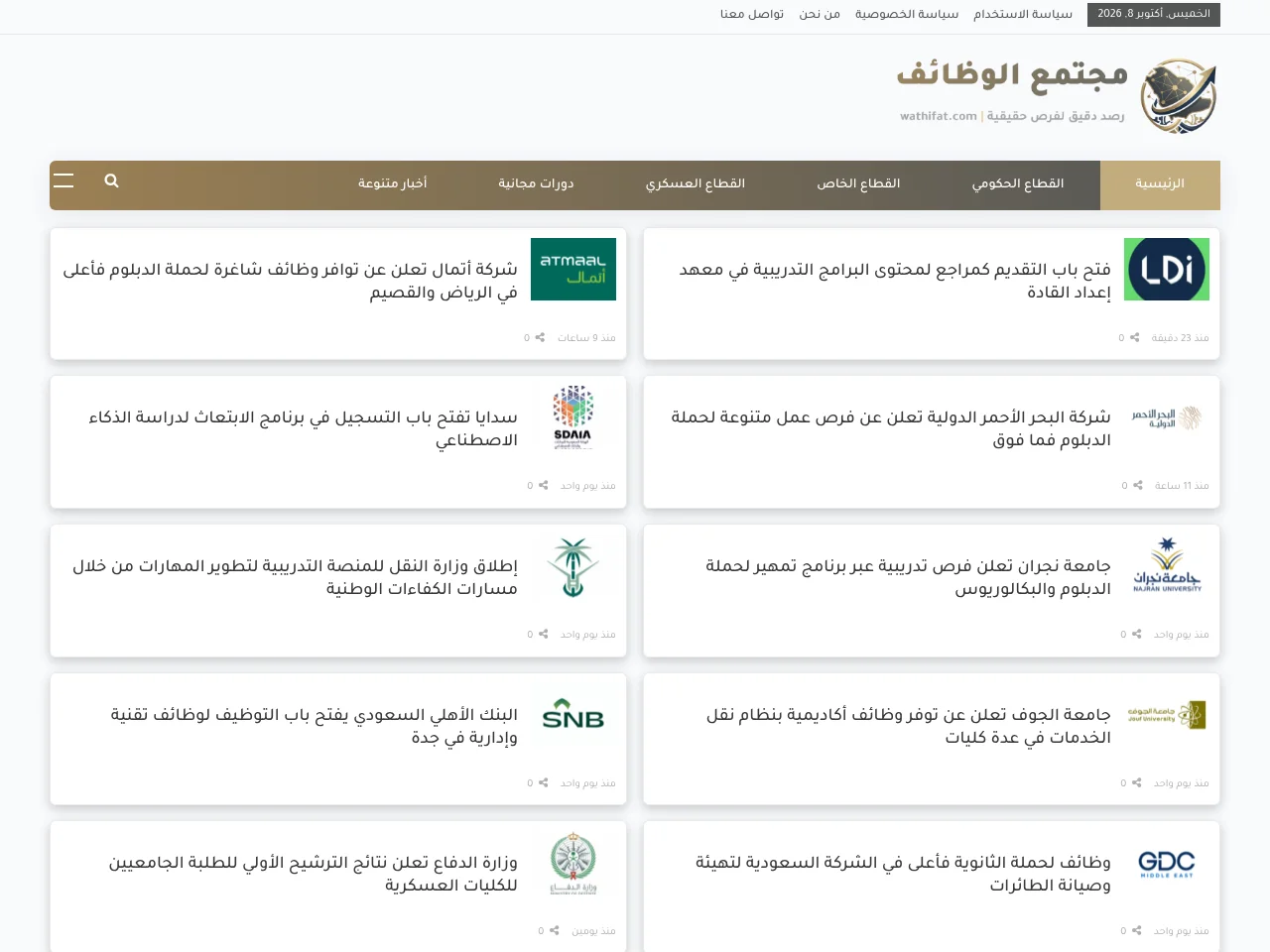The height and width of the screenshot is (952, 1270).
Task: Share the Ministry of Transport article
Action: [543, 634]
